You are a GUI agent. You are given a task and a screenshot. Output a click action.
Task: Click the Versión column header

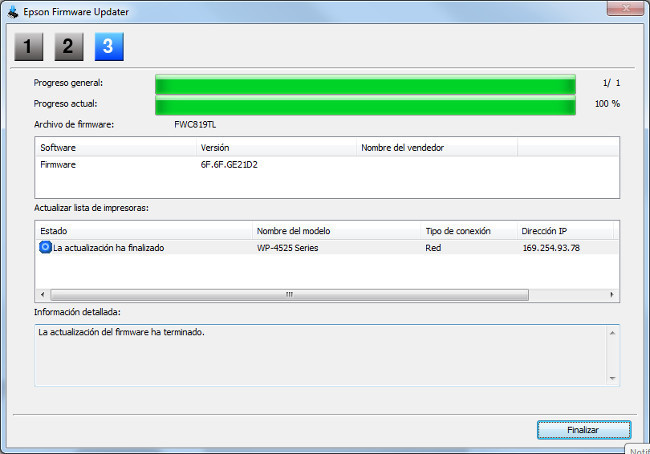click(276, 148)
